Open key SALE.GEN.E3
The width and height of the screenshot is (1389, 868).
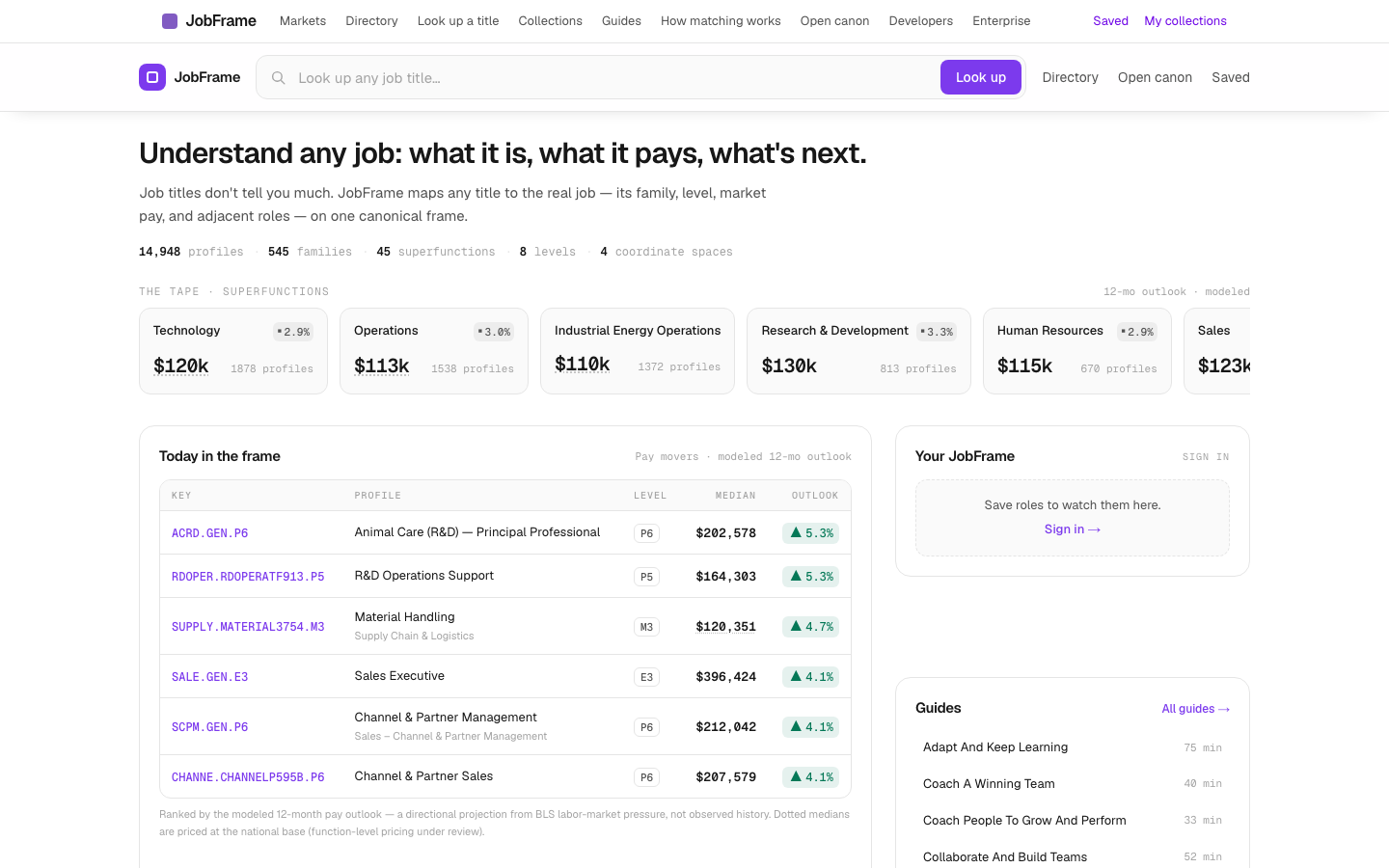(209, 677)
